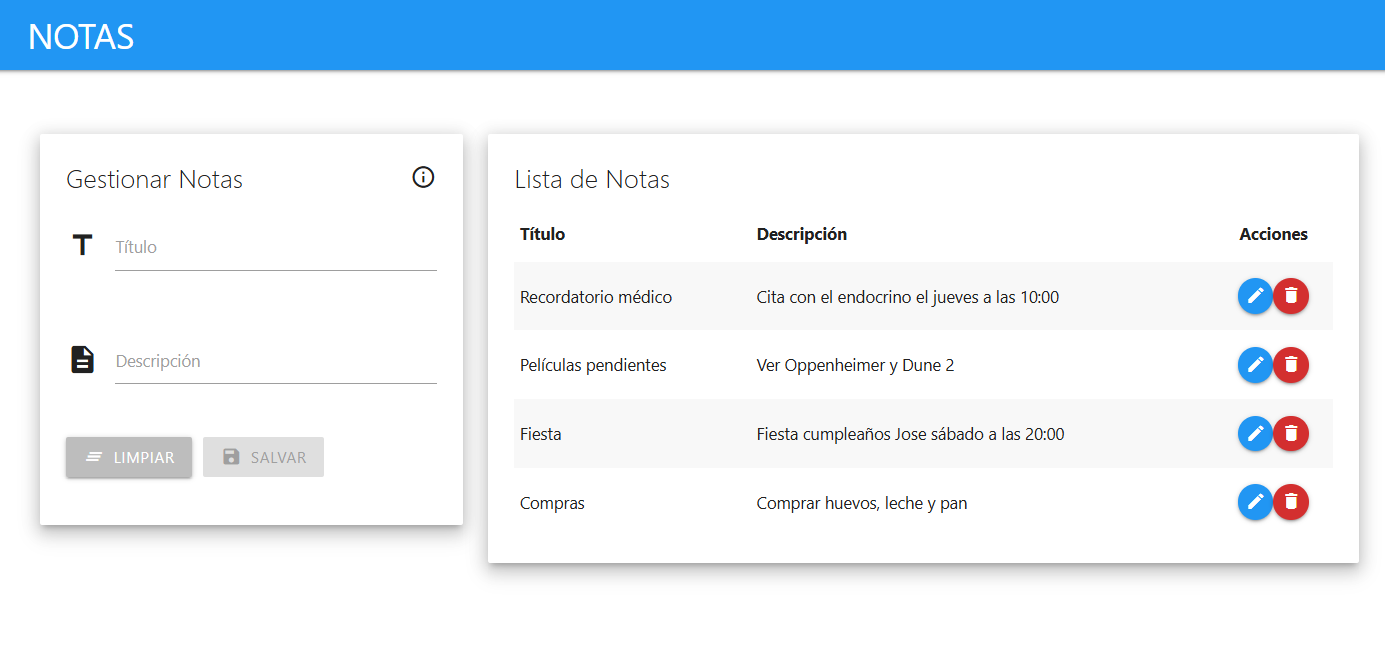Delete the 'Compras' note
Viewport: 1385px width, 672px height.
(x=1291, y=502)
